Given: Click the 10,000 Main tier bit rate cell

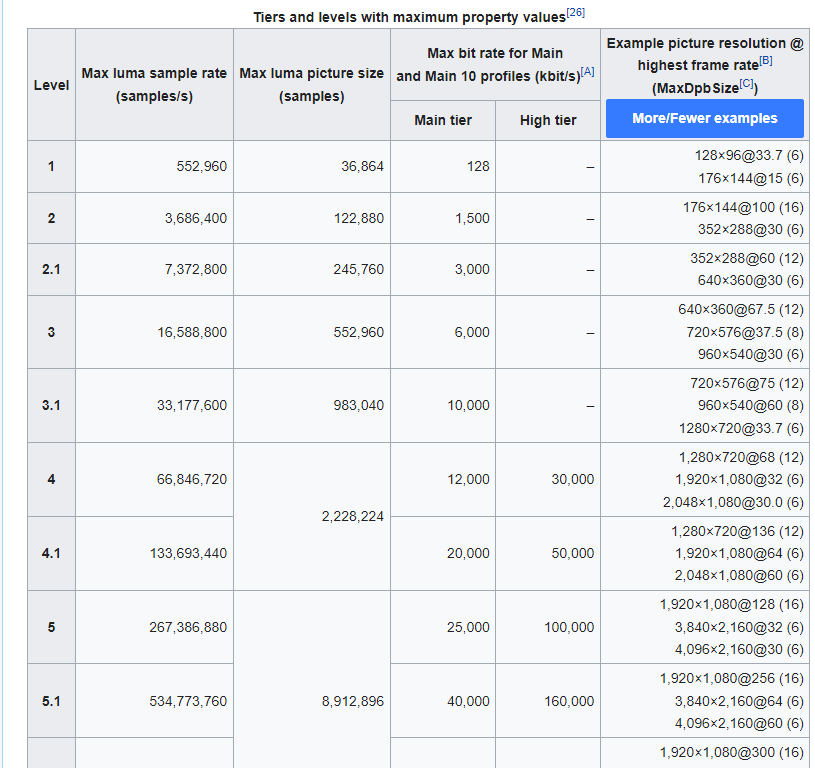Looking at the screenshot, I should coord(443,405).
